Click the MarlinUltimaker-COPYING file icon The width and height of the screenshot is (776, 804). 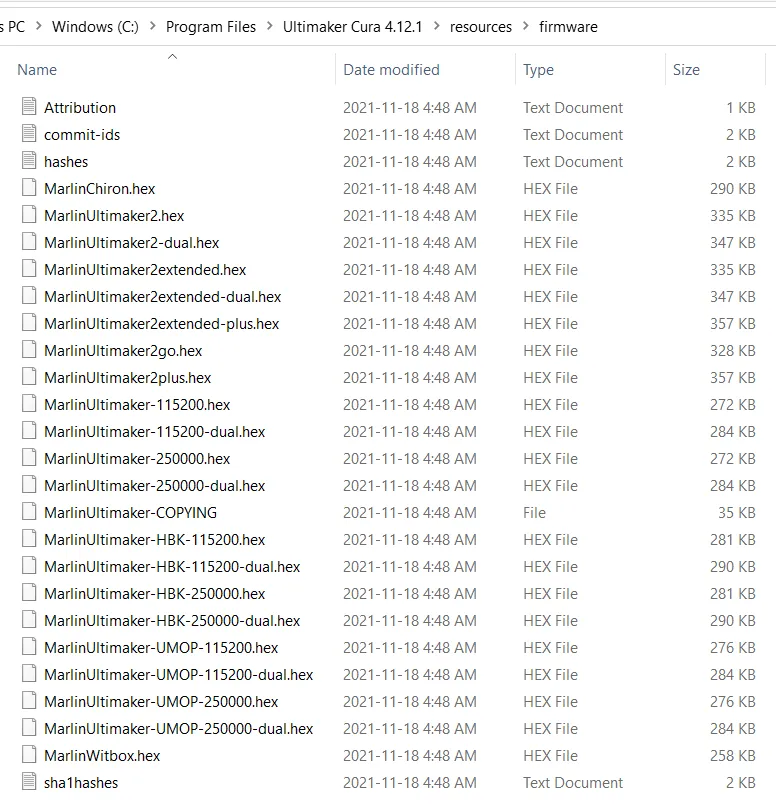29,512
